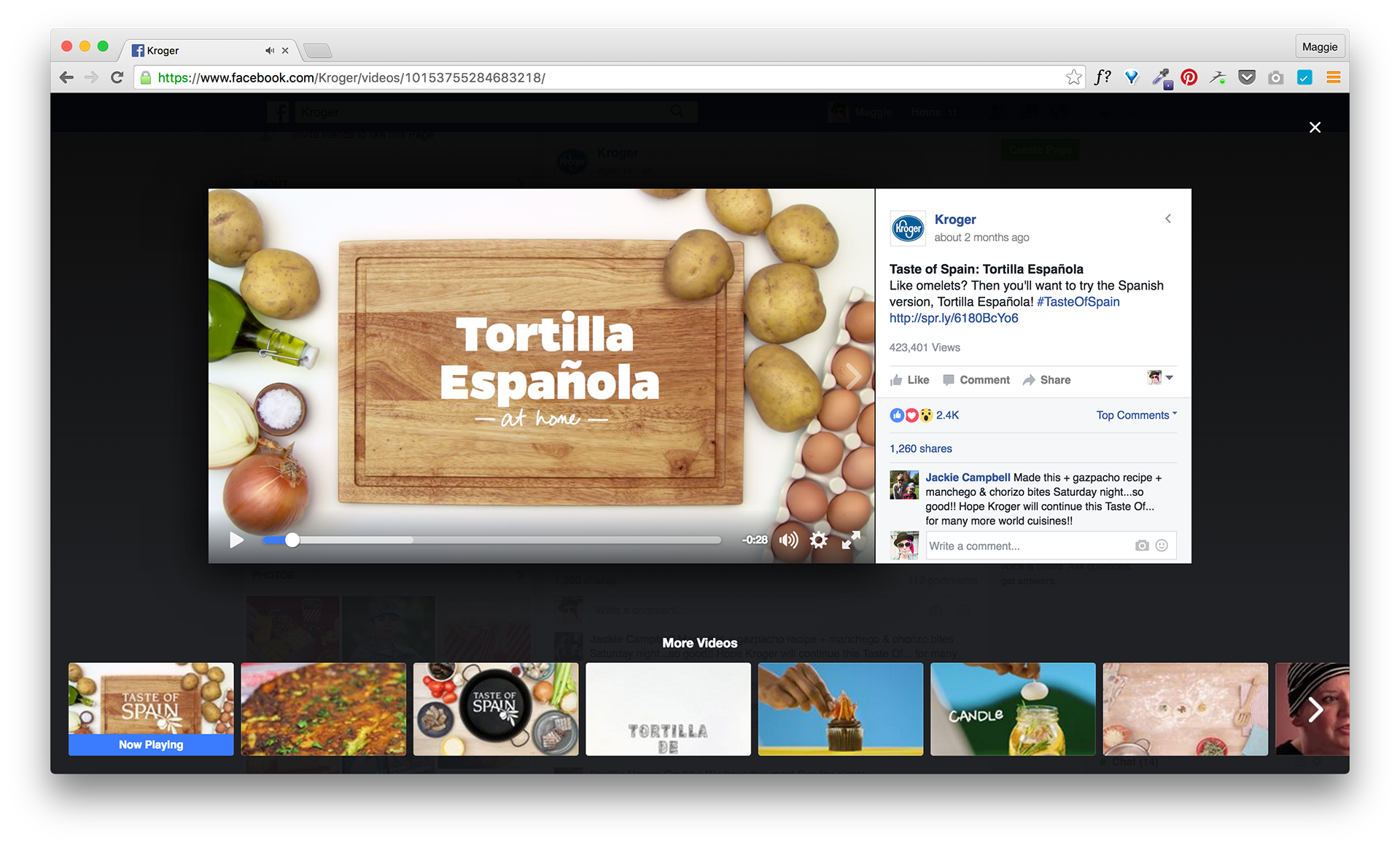Open the cooked tortilla video thumbnail

coord(323,709)
